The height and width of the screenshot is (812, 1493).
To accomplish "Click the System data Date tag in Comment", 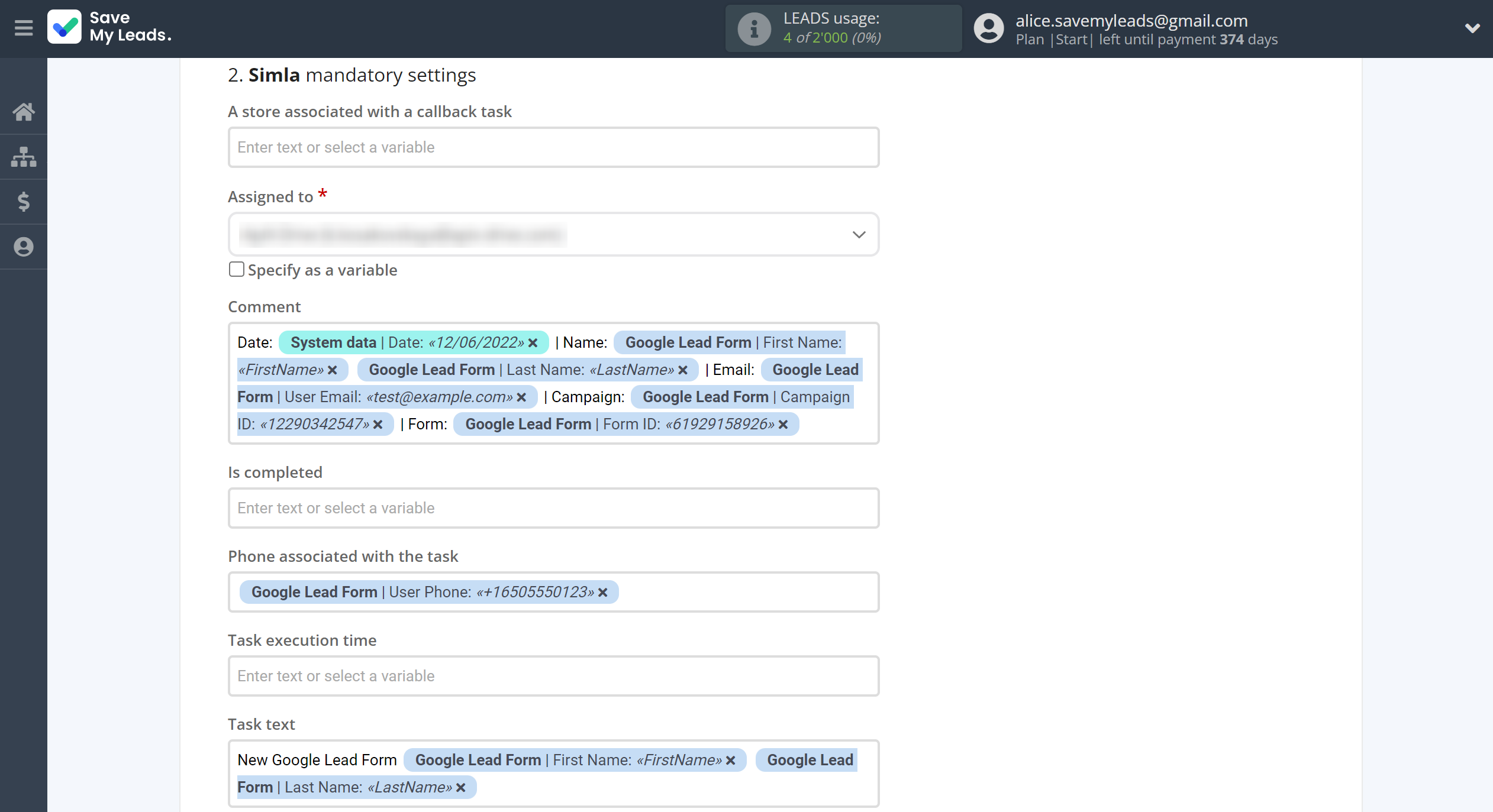I will 414,342.
